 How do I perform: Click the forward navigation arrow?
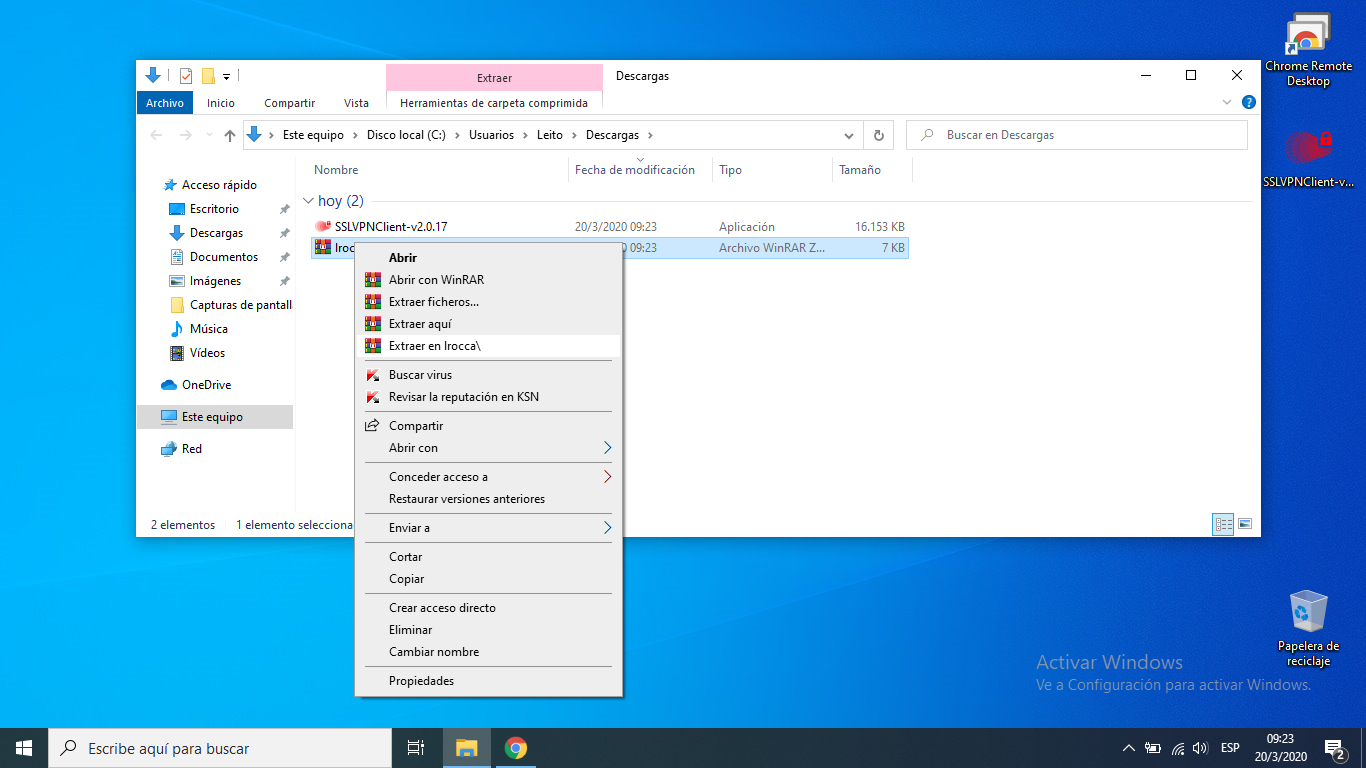pos(185,135)
